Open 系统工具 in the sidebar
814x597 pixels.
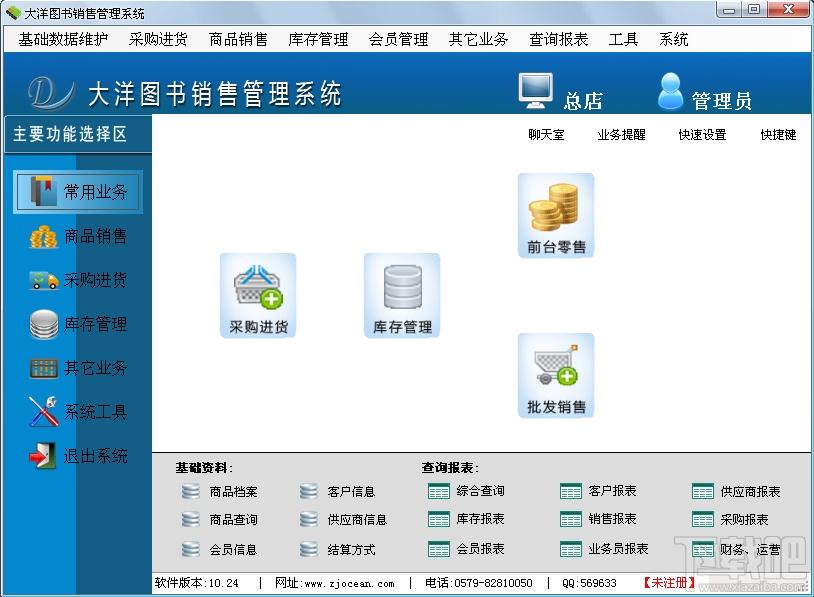point(78,412)
